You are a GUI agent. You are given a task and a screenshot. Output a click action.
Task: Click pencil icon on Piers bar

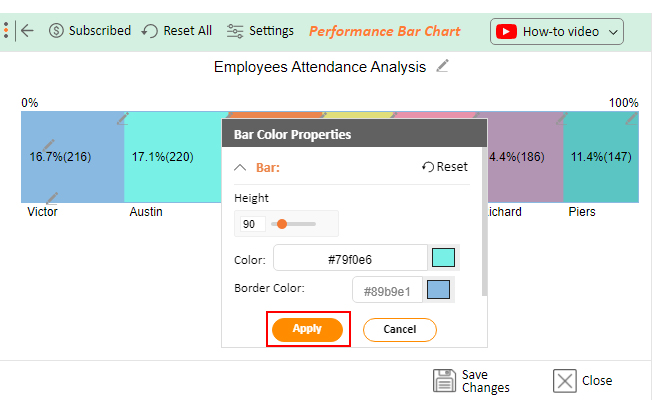click(631, 119)
